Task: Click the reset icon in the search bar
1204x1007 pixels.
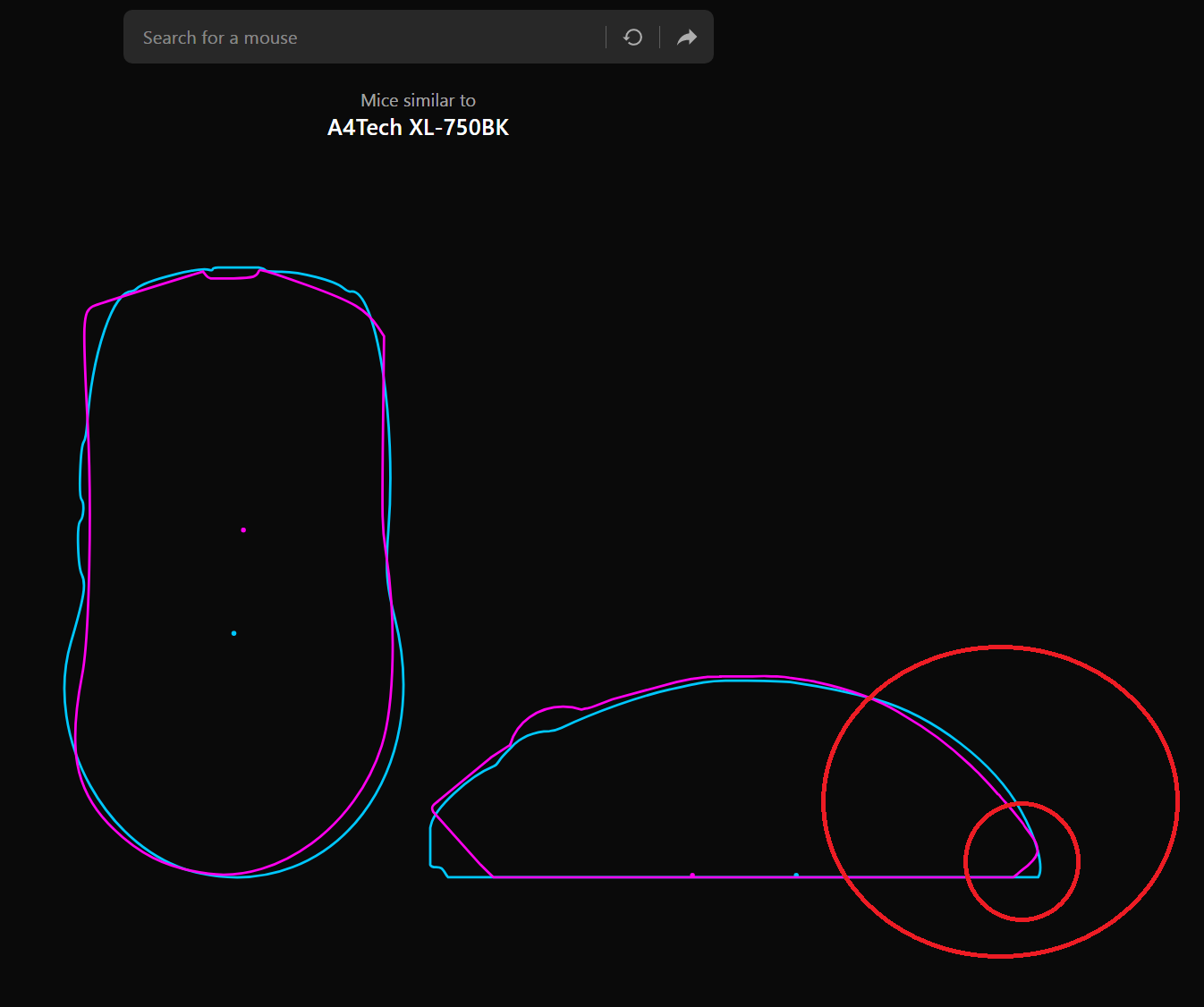Action: click(x=632, y=38)
